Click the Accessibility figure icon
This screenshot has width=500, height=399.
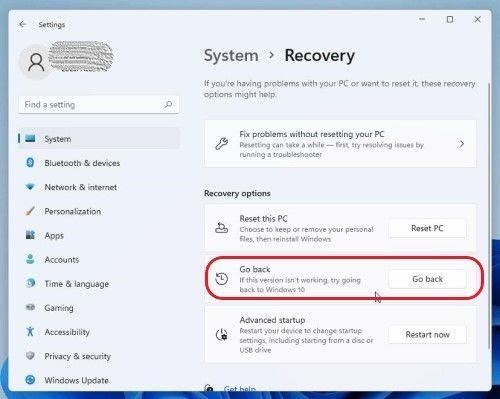coord(30,331)
